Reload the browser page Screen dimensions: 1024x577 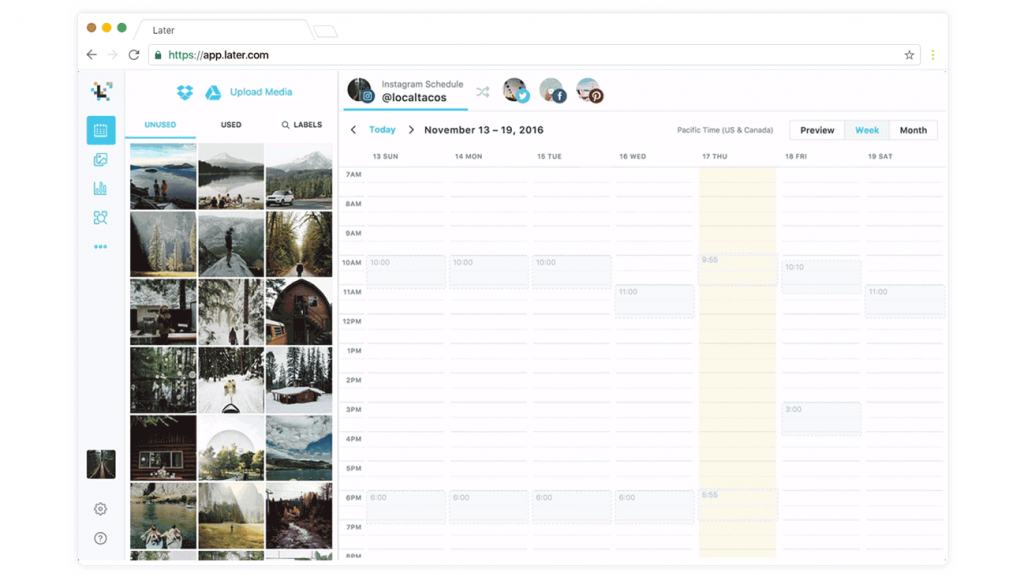(134, 55)
